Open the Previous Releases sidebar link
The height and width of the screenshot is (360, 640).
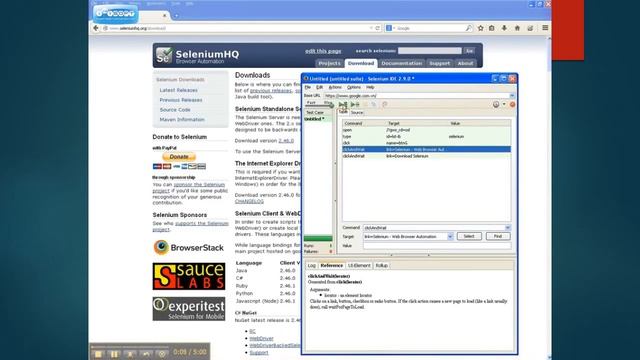(181, 100)
